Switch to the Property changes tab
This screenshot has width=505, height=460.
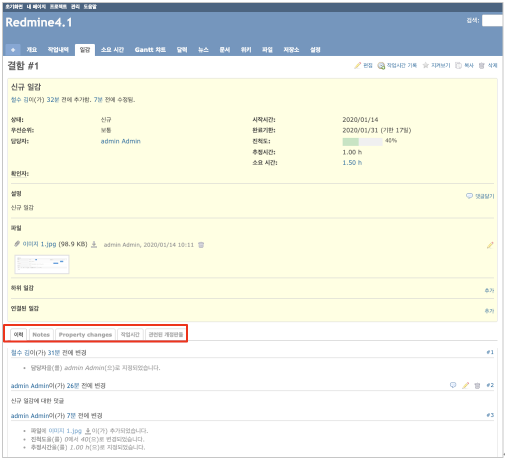(x=85, y=334)
